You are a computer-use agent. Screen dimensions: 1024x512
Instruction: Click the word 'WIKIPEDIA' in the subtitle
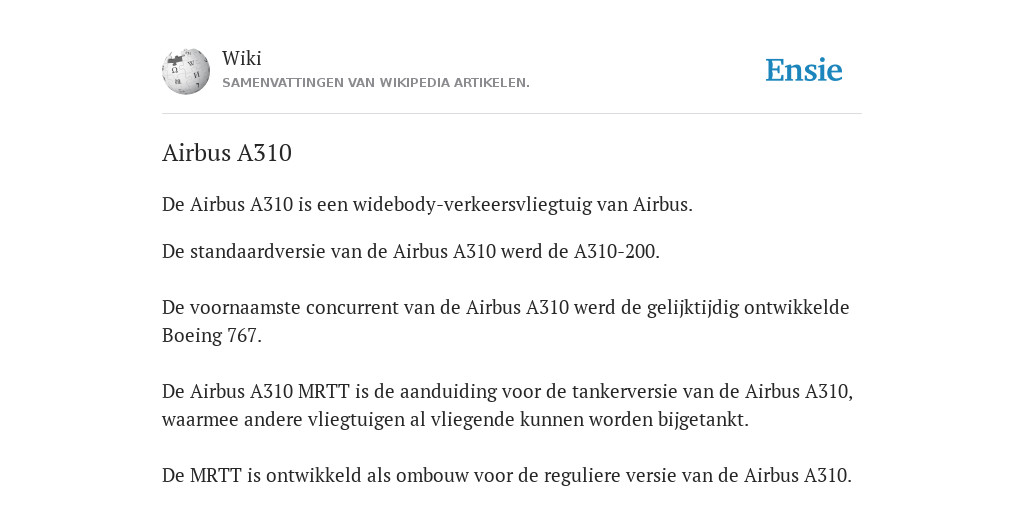tap(415, 83)
